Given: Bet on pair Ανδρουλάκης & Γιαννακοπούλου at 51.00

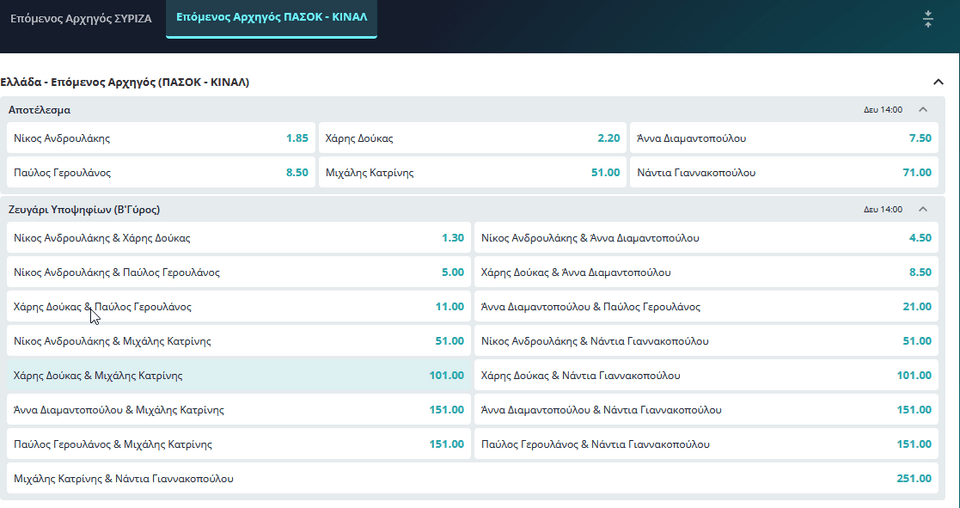Looking at the screenshot, I should 706,341.
